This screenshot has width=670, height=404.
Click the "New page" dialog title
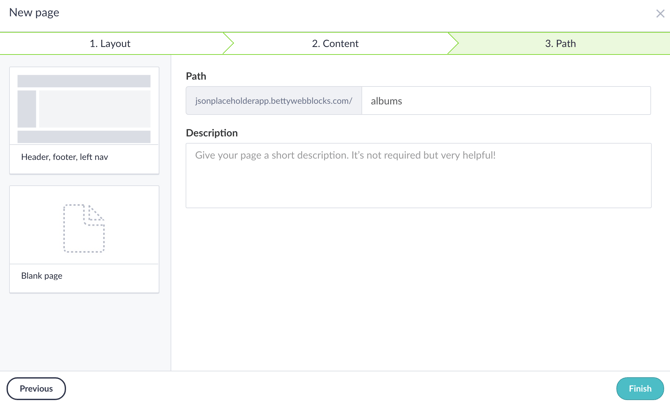tap(34, 13)
